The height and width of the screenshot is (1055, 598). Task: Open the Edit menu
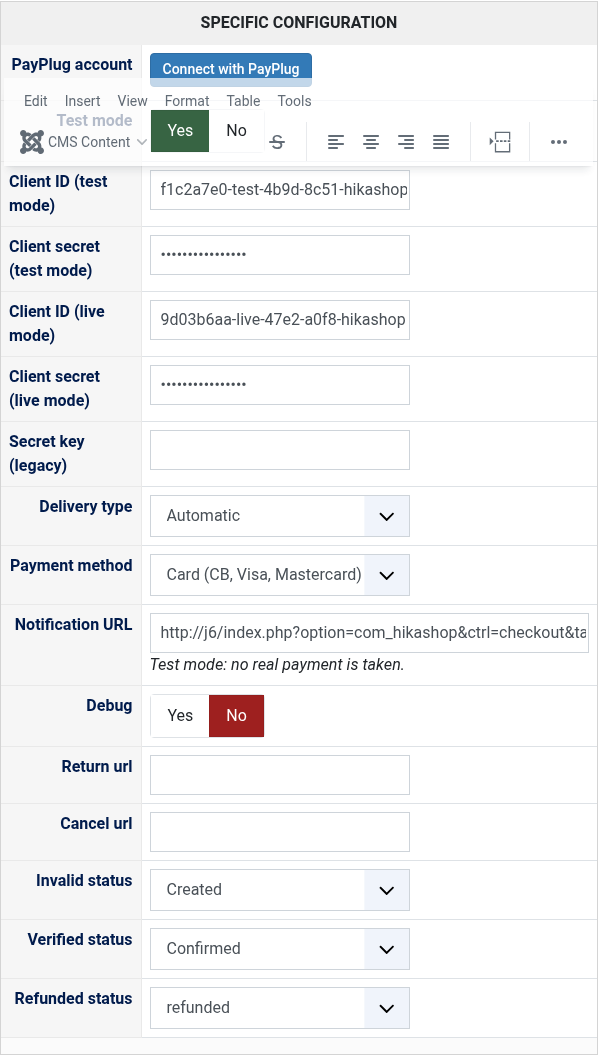pyautogui.click(x=36, y=101)
